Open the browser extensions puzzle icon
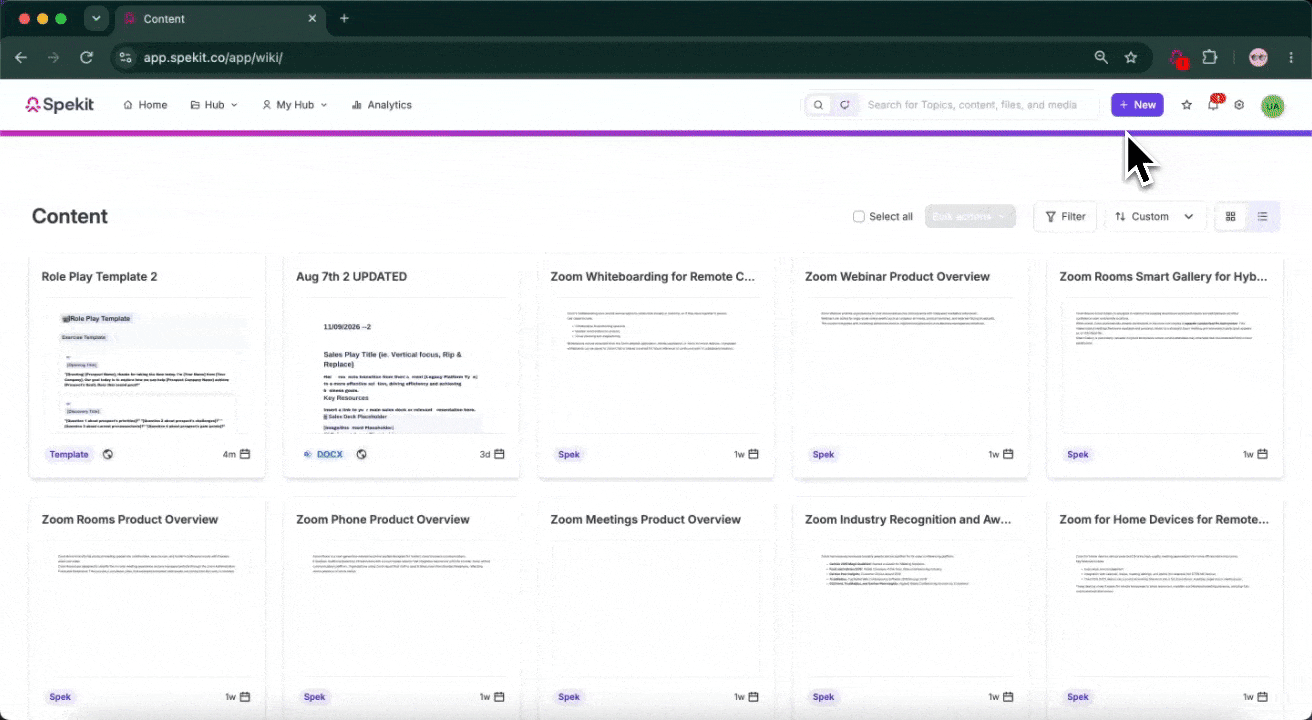Image resolution: width=1312 pixels, height=720 pixels. pos(1210,58)
